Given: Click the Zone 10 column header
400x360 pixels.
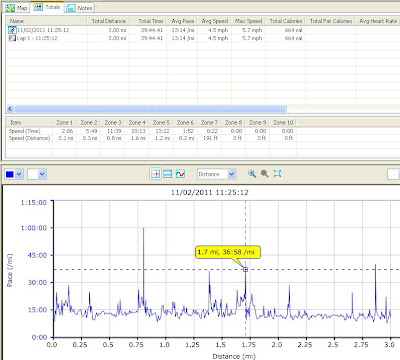Looking at the screenshot, I should (x=283, y=123).
